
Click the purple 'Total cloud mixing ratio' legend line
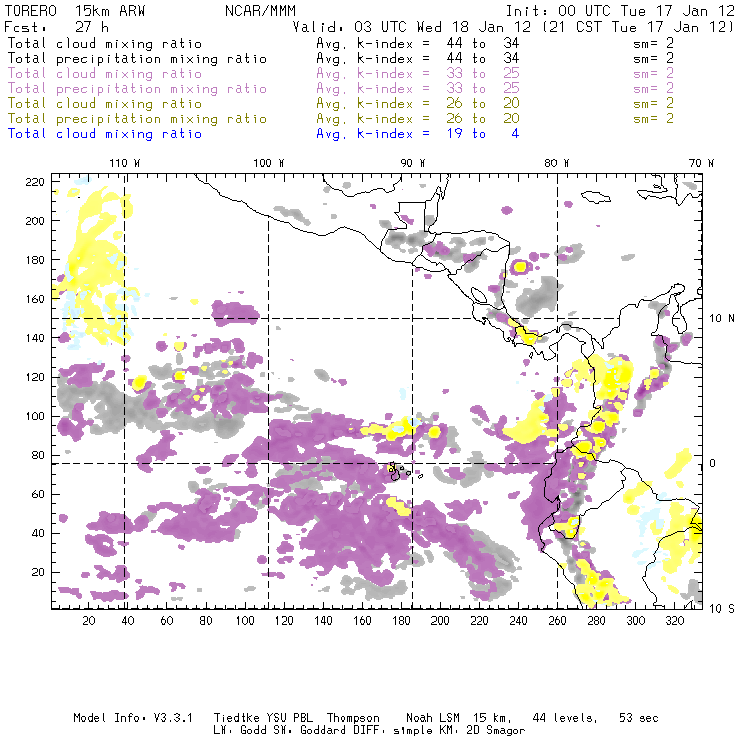point(105,74)
